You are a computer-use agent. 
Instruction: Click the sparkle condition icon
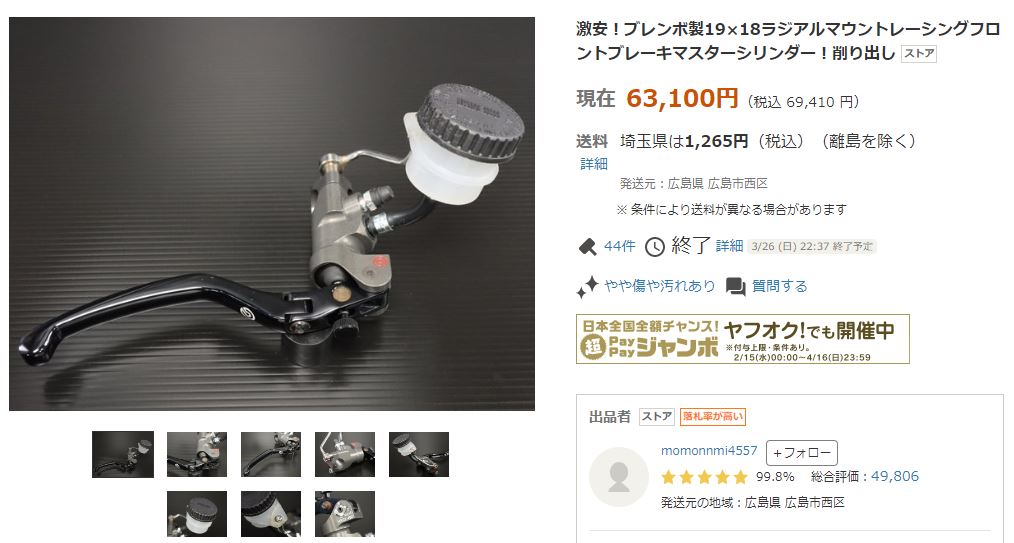[x=587, y=286]
